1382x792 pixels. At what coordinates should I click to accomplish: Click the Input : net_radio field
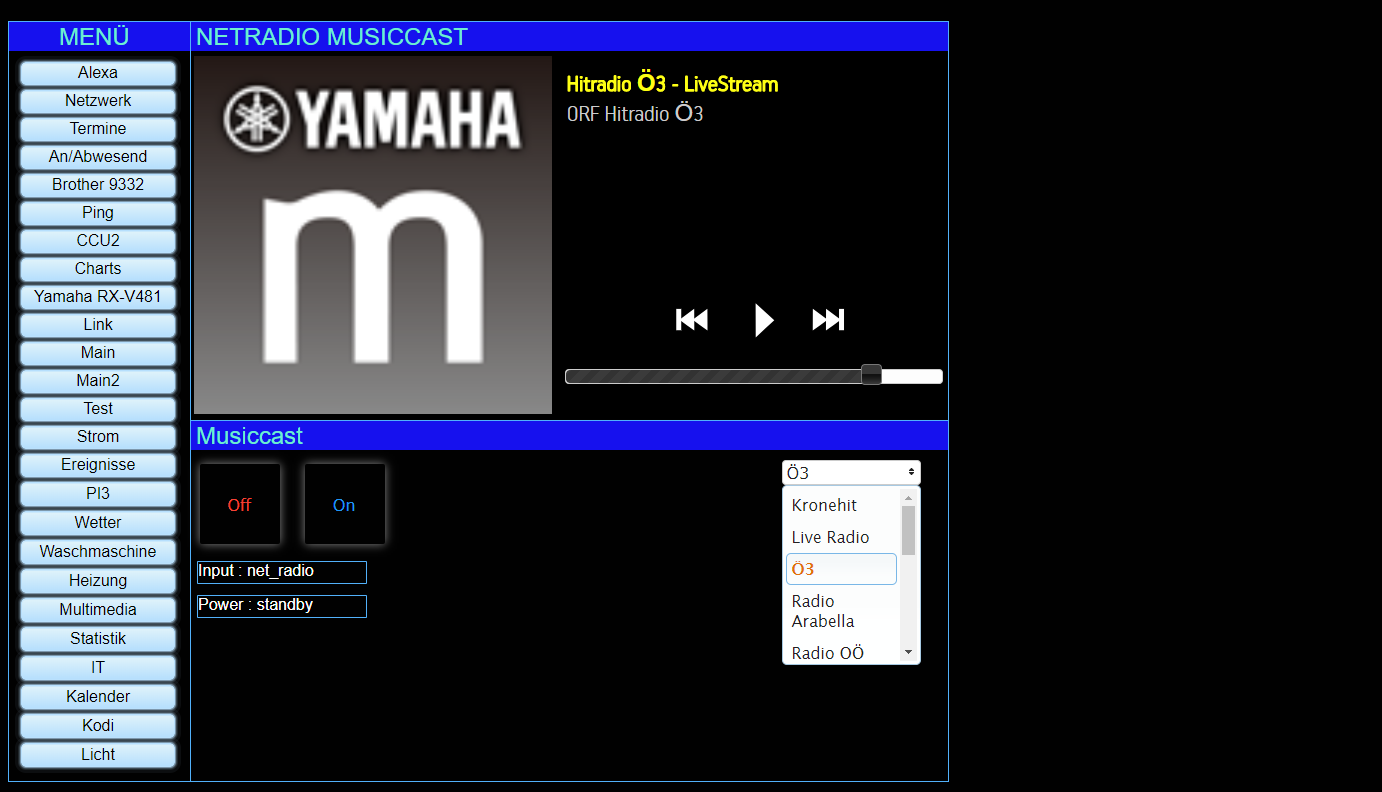click(282, 572)
